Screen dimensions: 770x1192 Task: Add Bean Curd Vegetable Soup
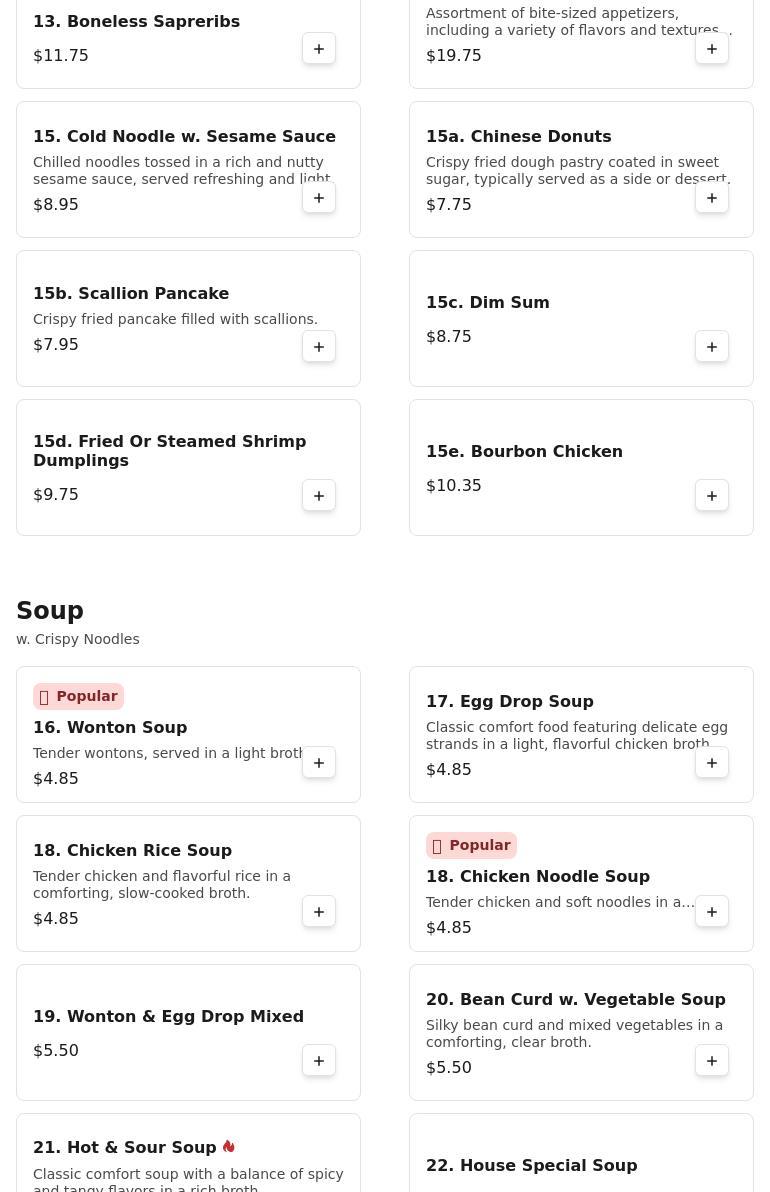pyautogui.click(x=712, y=1061)
